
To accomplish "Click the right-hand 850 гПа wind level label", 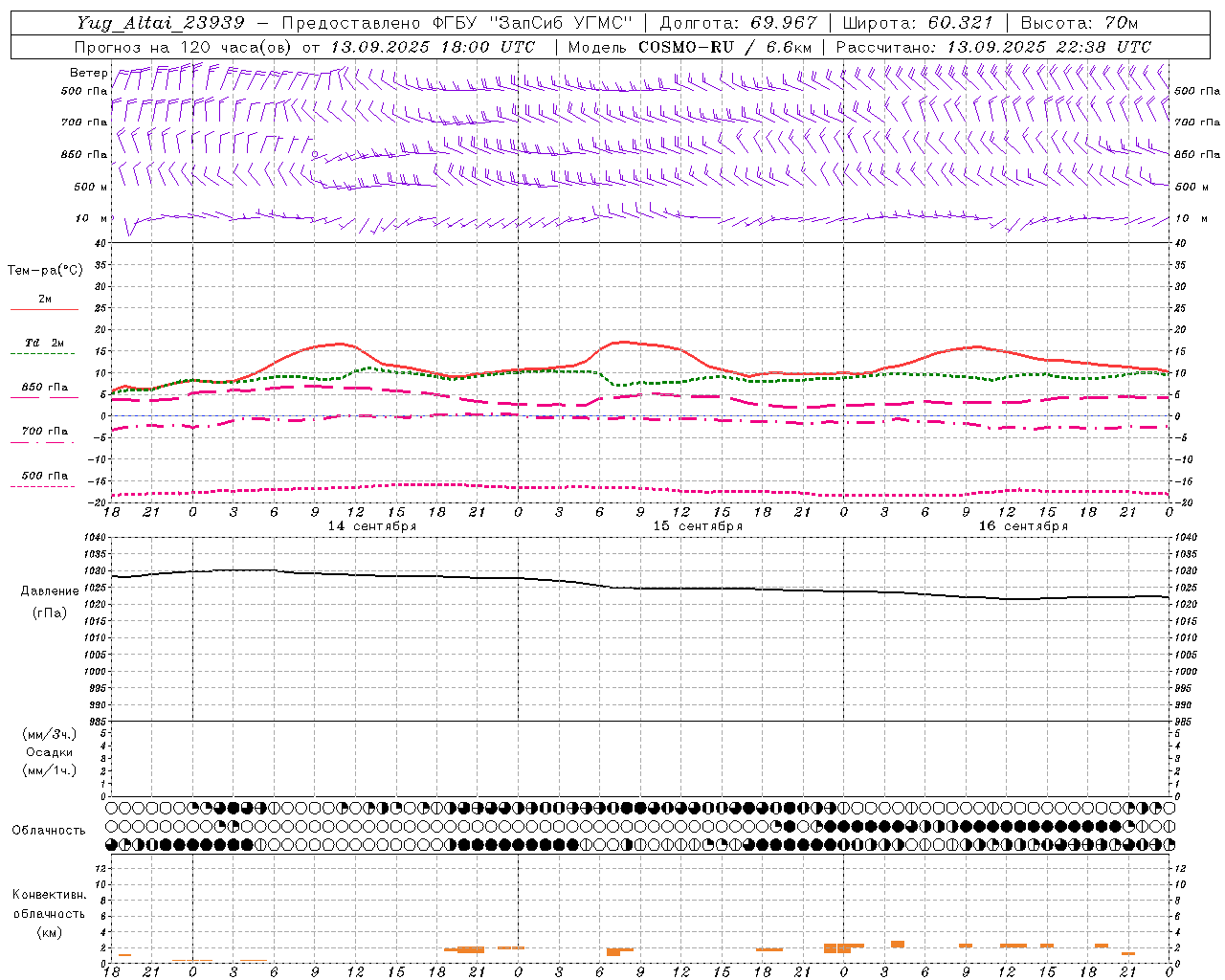I will coord(1197,154).
